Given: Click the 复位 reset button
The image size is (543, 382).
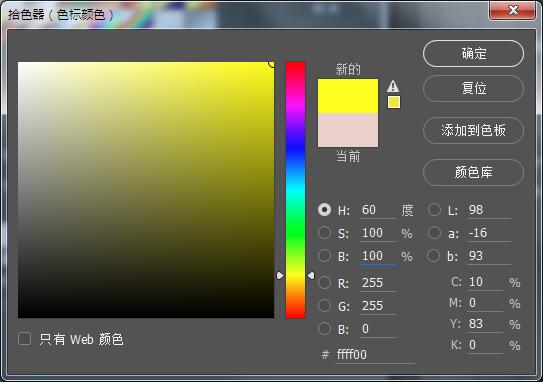Looking at the screenshot, I should (x=473, y=88).
